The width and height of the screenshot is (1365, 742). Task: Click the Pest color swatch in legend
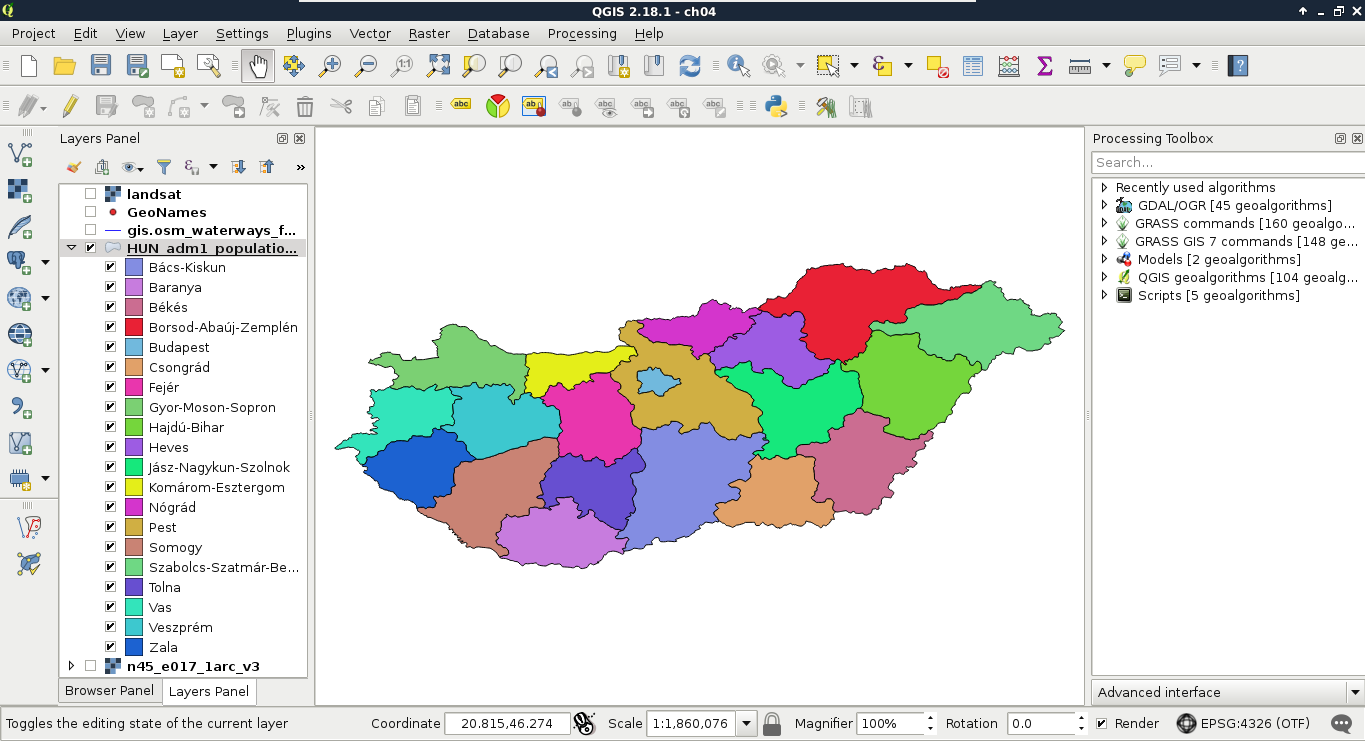tap(134, 527)
